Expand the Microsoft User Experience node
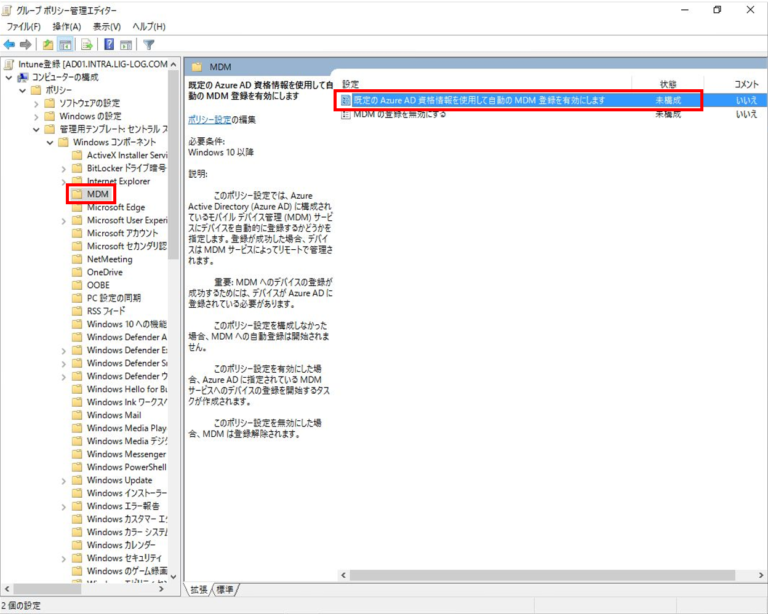Screen dimensions: 768x614 tap(64, 220)
